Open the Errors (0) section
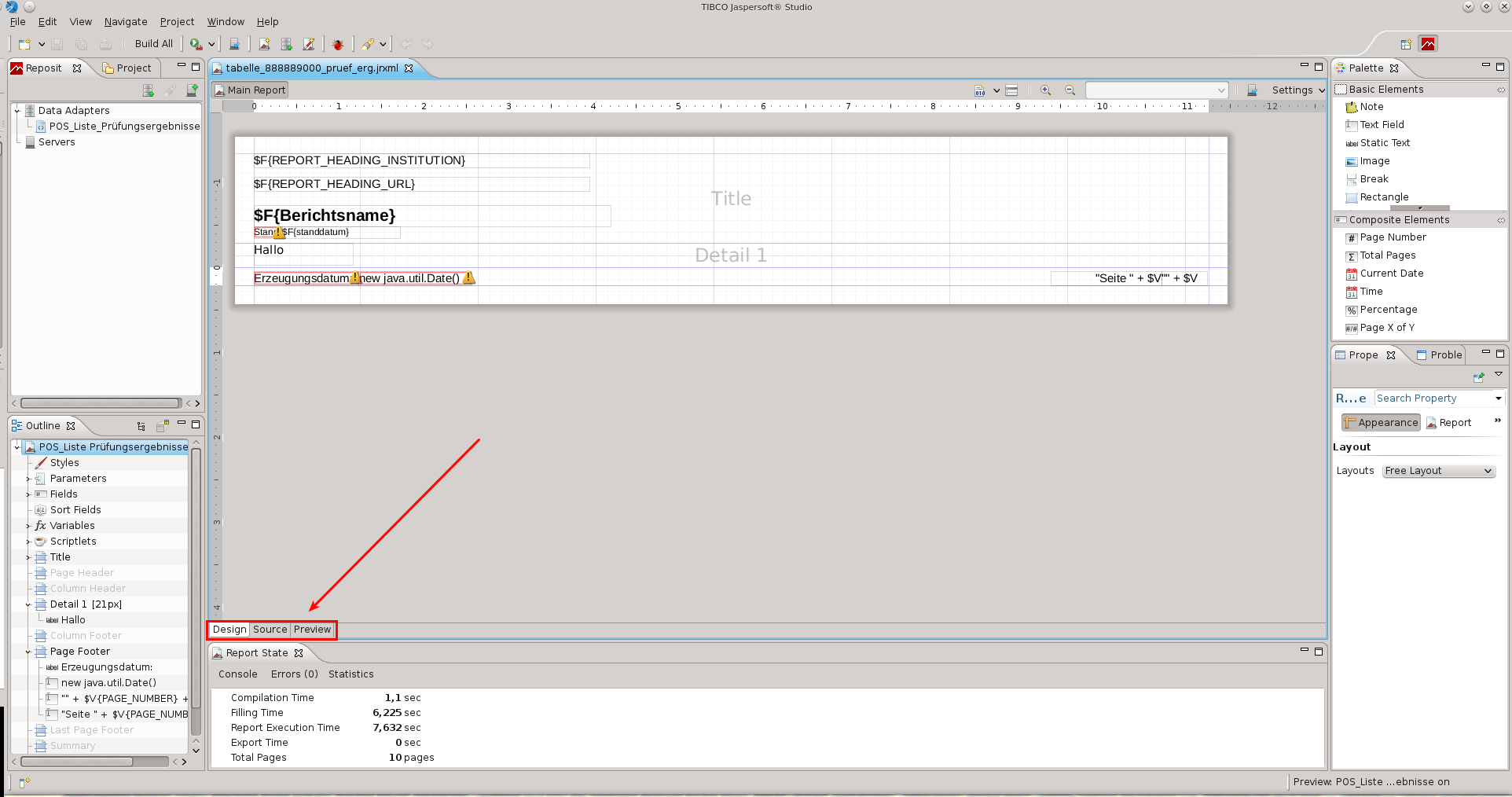The width and height of the screenshot is (1512, 797). coord(294,674)
